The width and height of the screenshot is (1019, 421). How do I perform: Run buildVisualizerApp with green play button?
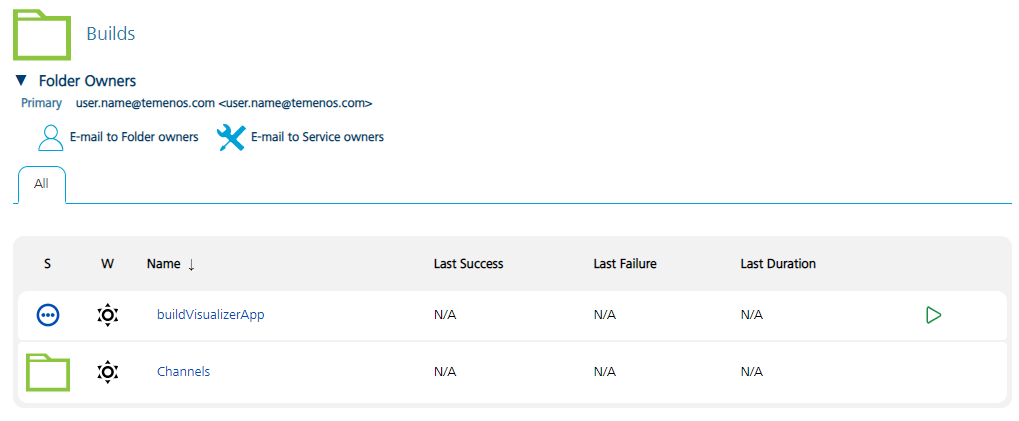point(933,315)
